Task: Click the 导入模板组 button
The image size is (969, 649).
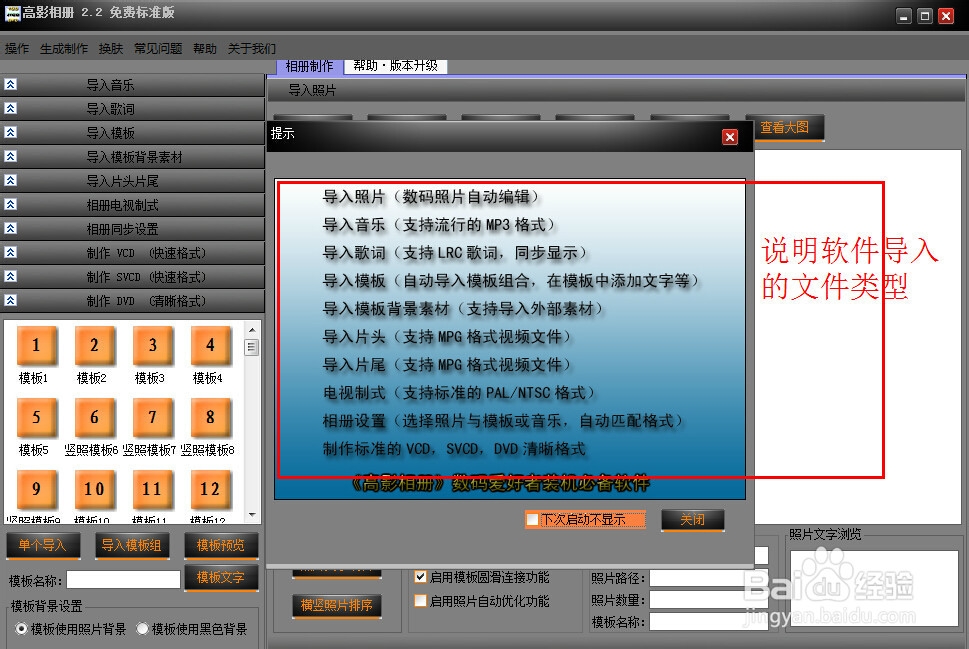Action: tap(132, 545)
